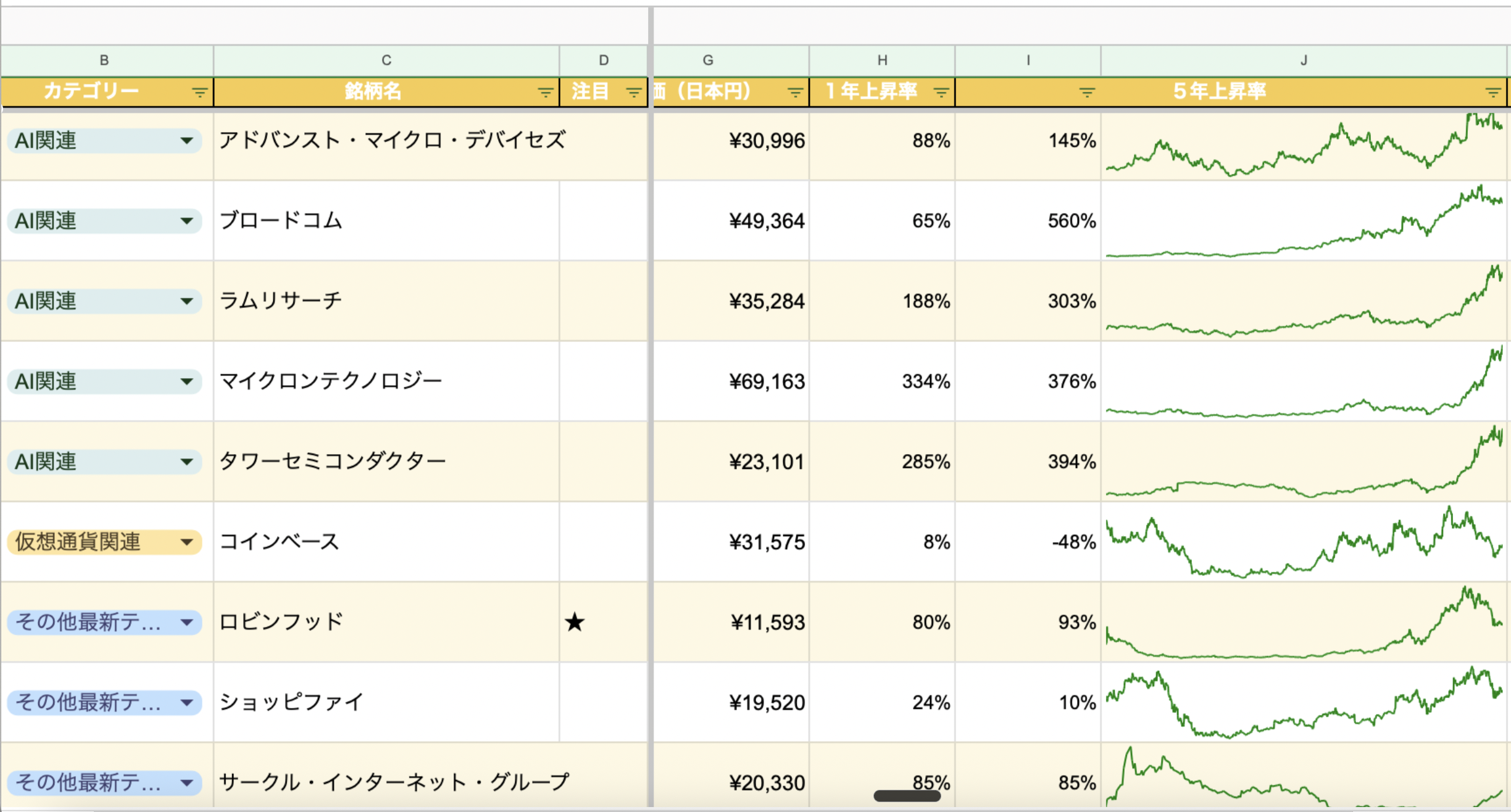Viewport: 1511px width, 812px height.
Task: Open filter icon on 5年上昇率 header
Action: (1492, 93)
